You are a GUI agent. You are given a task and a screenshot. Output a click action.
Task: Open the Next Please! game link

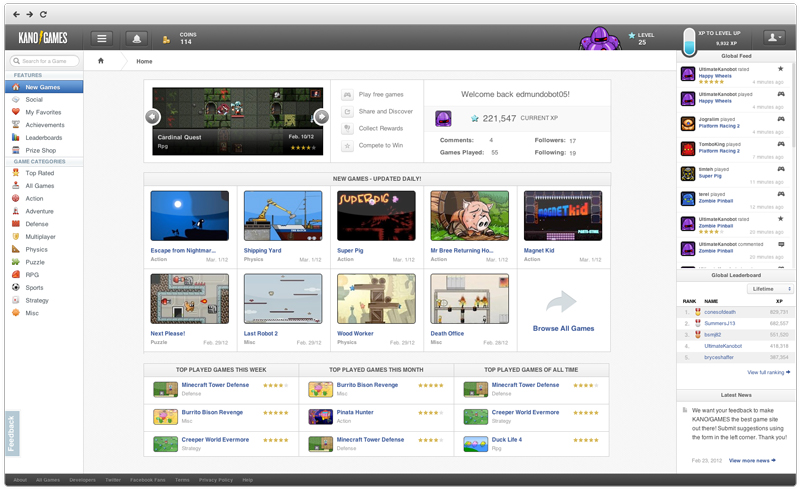pos(168,333)
